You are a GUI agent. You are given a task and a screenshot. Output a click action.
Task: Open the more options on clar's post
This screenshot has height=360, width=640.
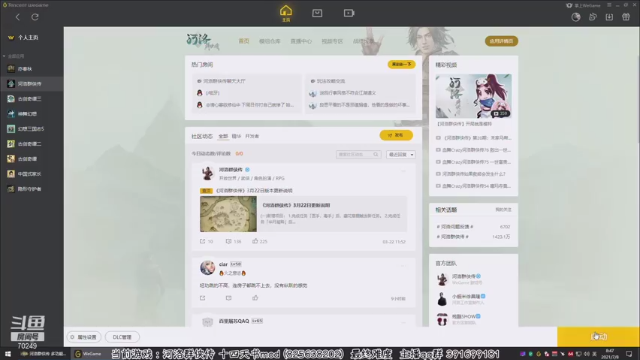[403, 266]
